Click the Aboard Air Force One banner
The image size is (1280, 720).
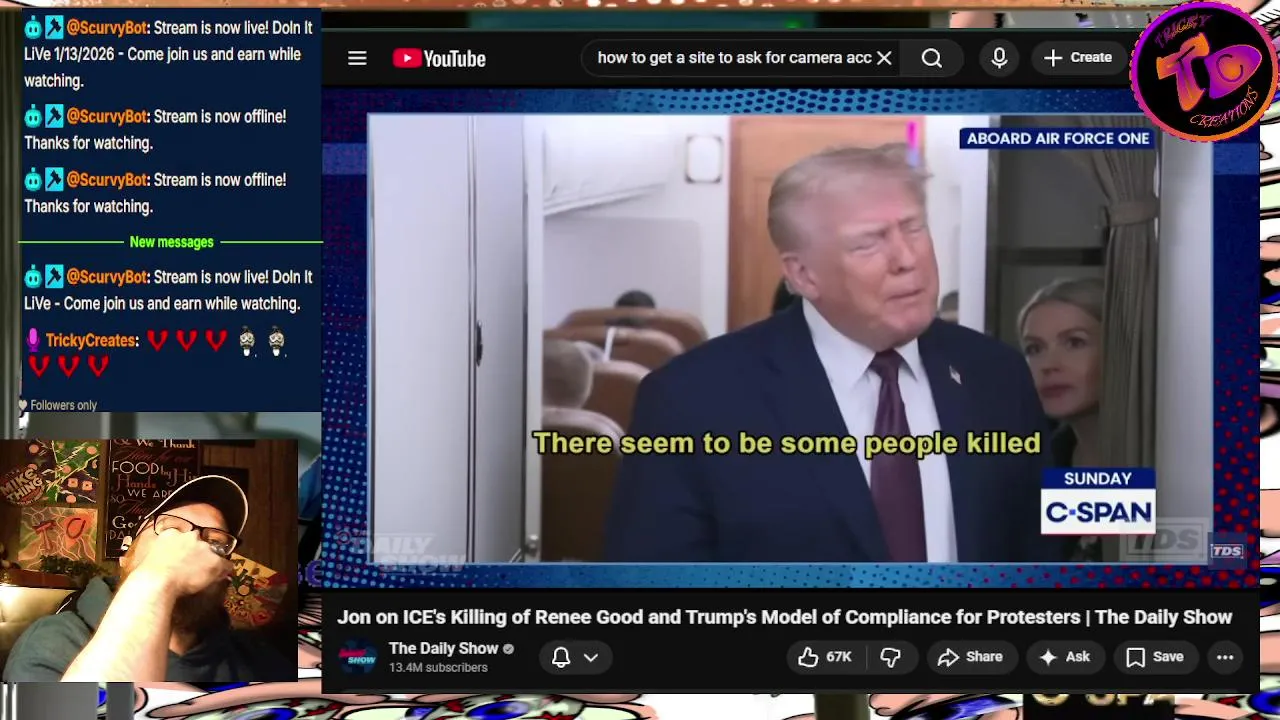pos(1057,138)
